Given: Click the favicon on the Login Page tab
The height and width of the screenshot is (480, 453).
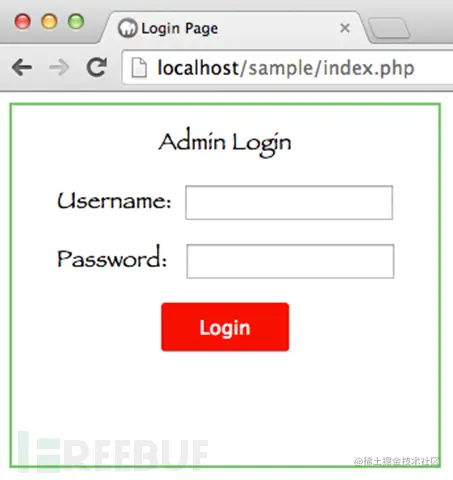Looking at the screenshot, I should (127, 28).
